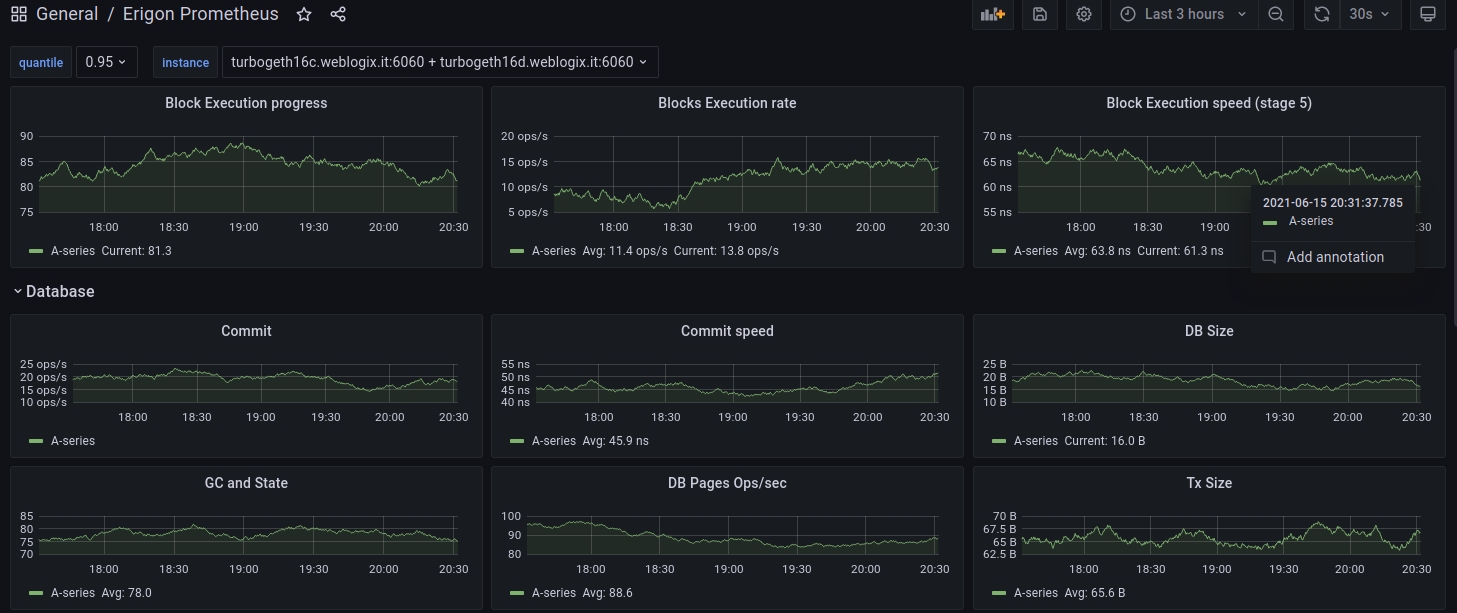Click A-series color swatch in DB Size legend
The height and width of the screenshot is (613, 1457).
(999, 440)
